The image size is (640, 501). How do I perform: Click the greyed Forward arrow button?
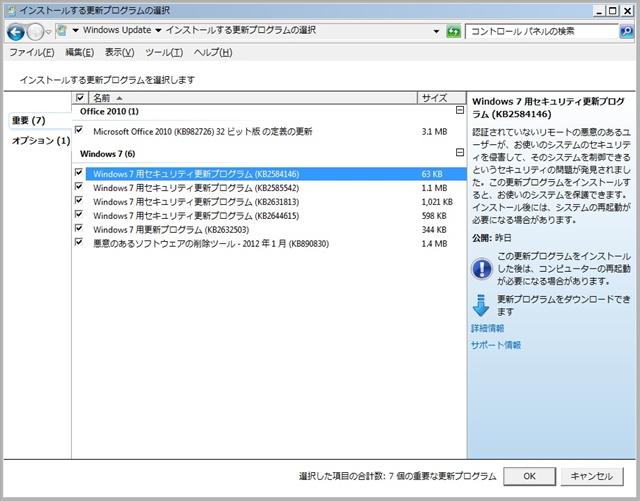pos(35,32)
